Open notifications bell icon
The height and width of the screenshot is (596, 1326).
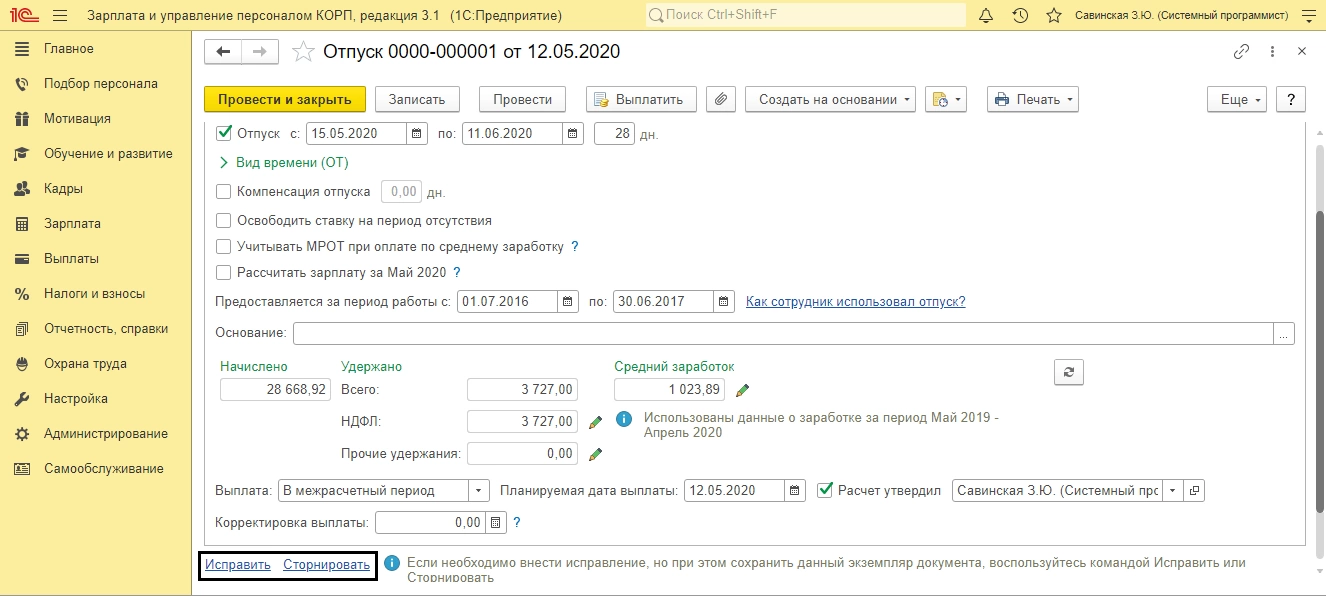[986, 16]
